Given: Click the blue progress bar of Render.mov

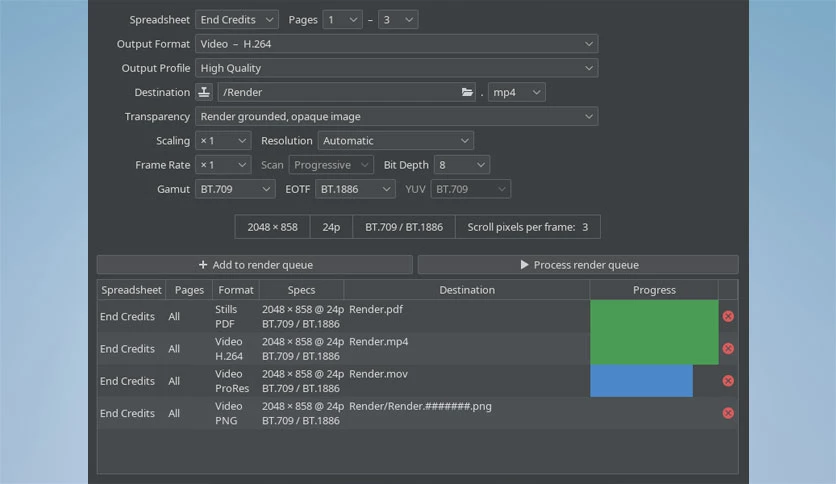Looking at the screenshot, I should [641, 381].
